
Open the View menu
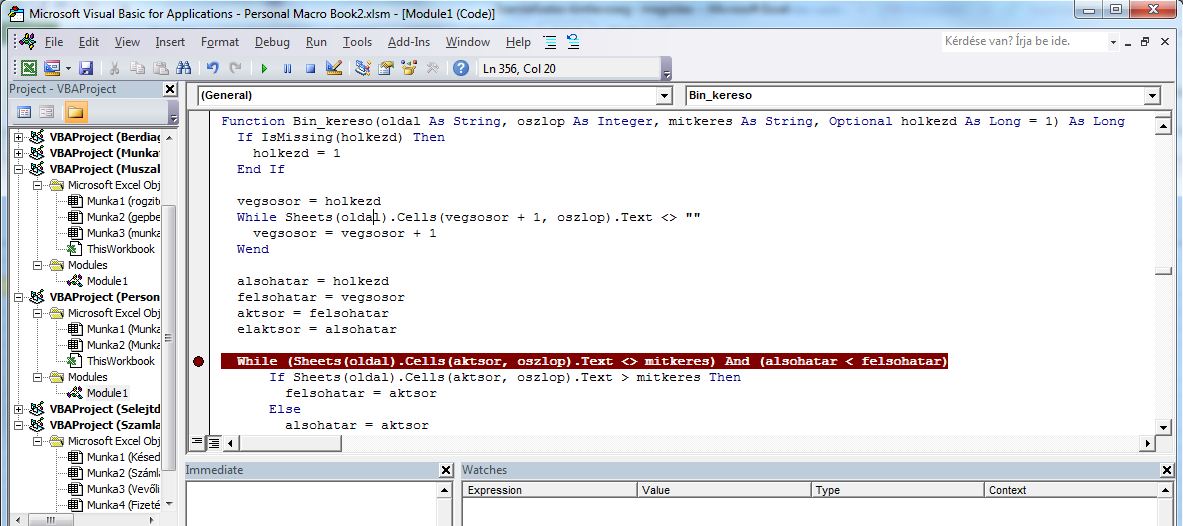pyautogui.click(x=127, y=42)
